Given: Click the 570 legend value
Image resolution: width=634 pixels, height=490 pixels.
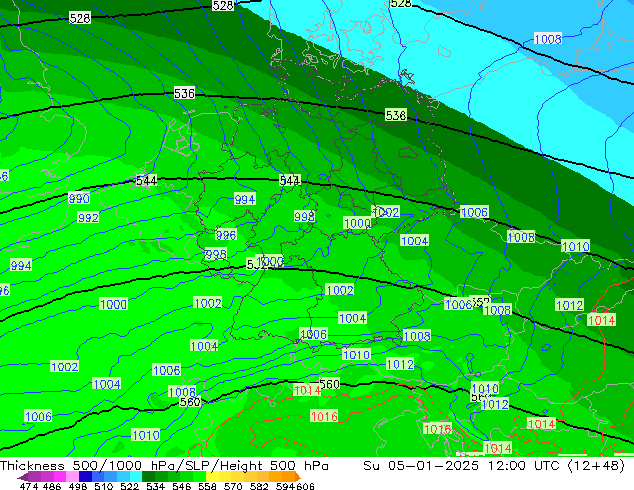Looking at the screenshot, I should pyautogui.click(x=233, y=486).
